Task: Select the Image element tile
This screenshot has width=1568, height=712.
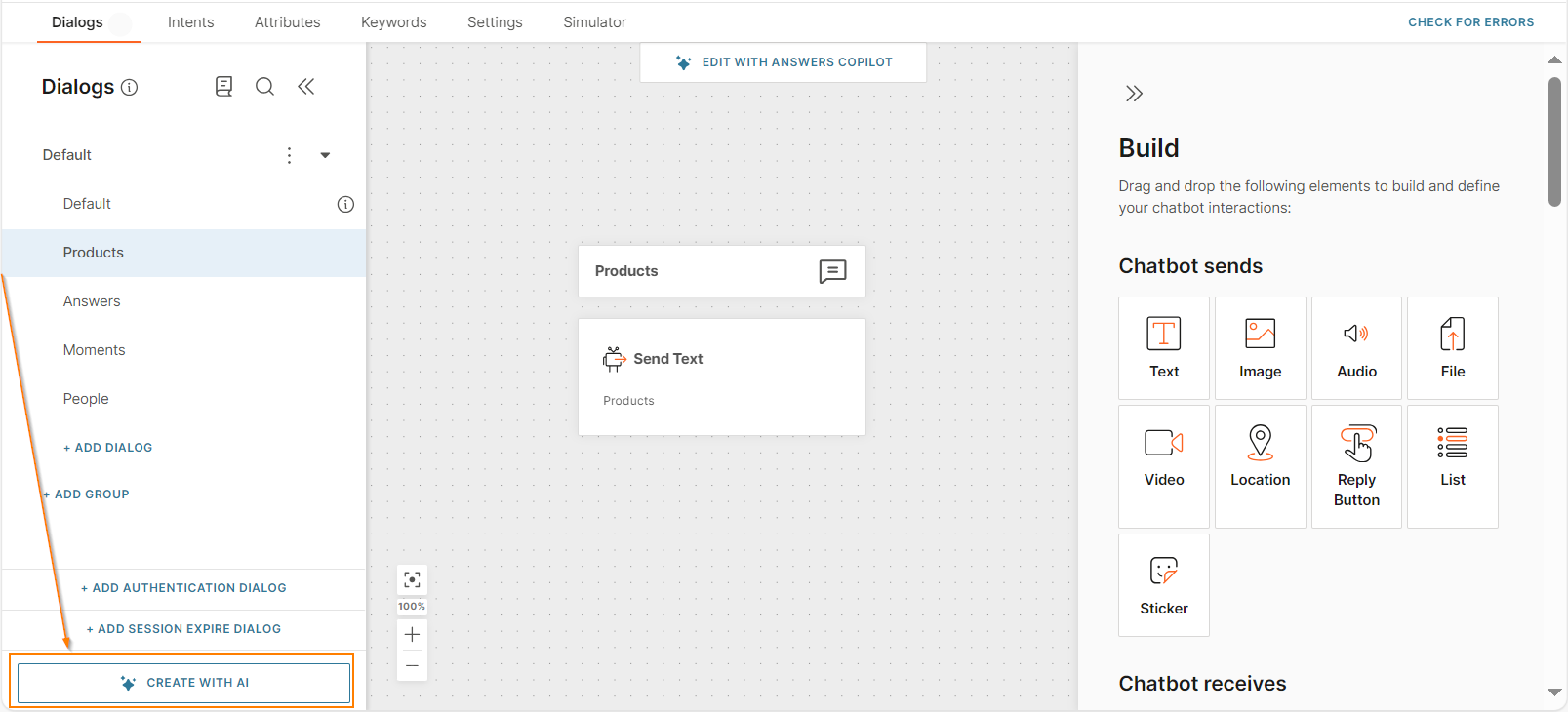Action: [1261, 348]
